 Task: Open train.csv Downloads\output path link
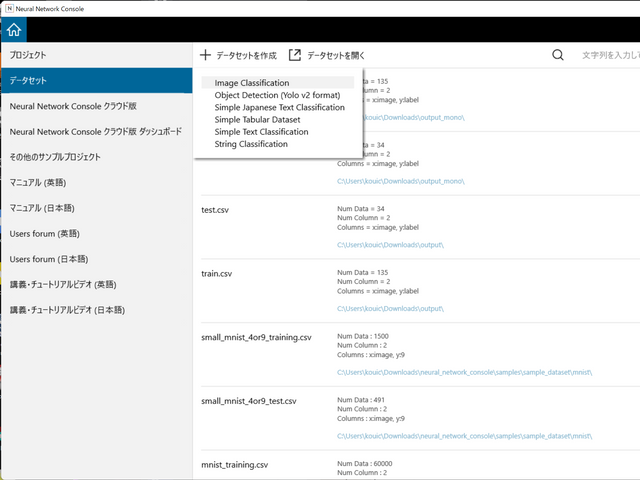pos(390,309)
